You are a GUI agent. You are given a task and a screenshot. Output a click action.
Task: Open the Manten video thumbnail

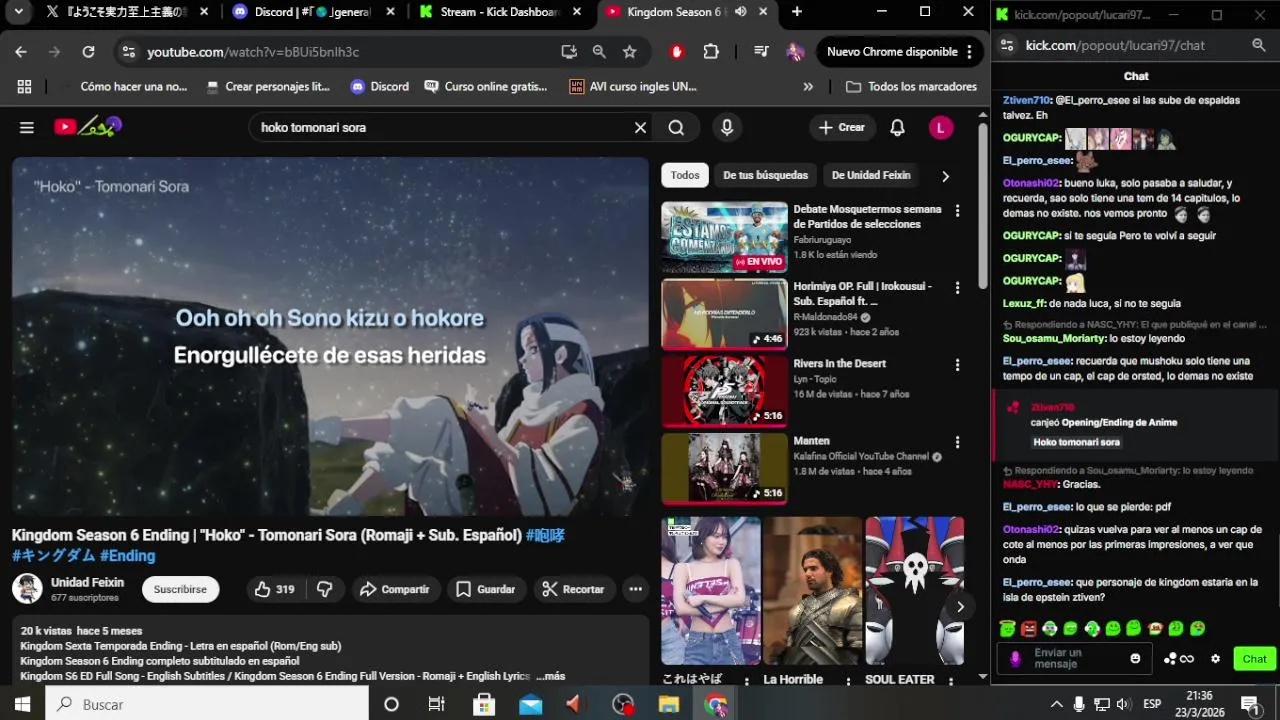(724, 468)
